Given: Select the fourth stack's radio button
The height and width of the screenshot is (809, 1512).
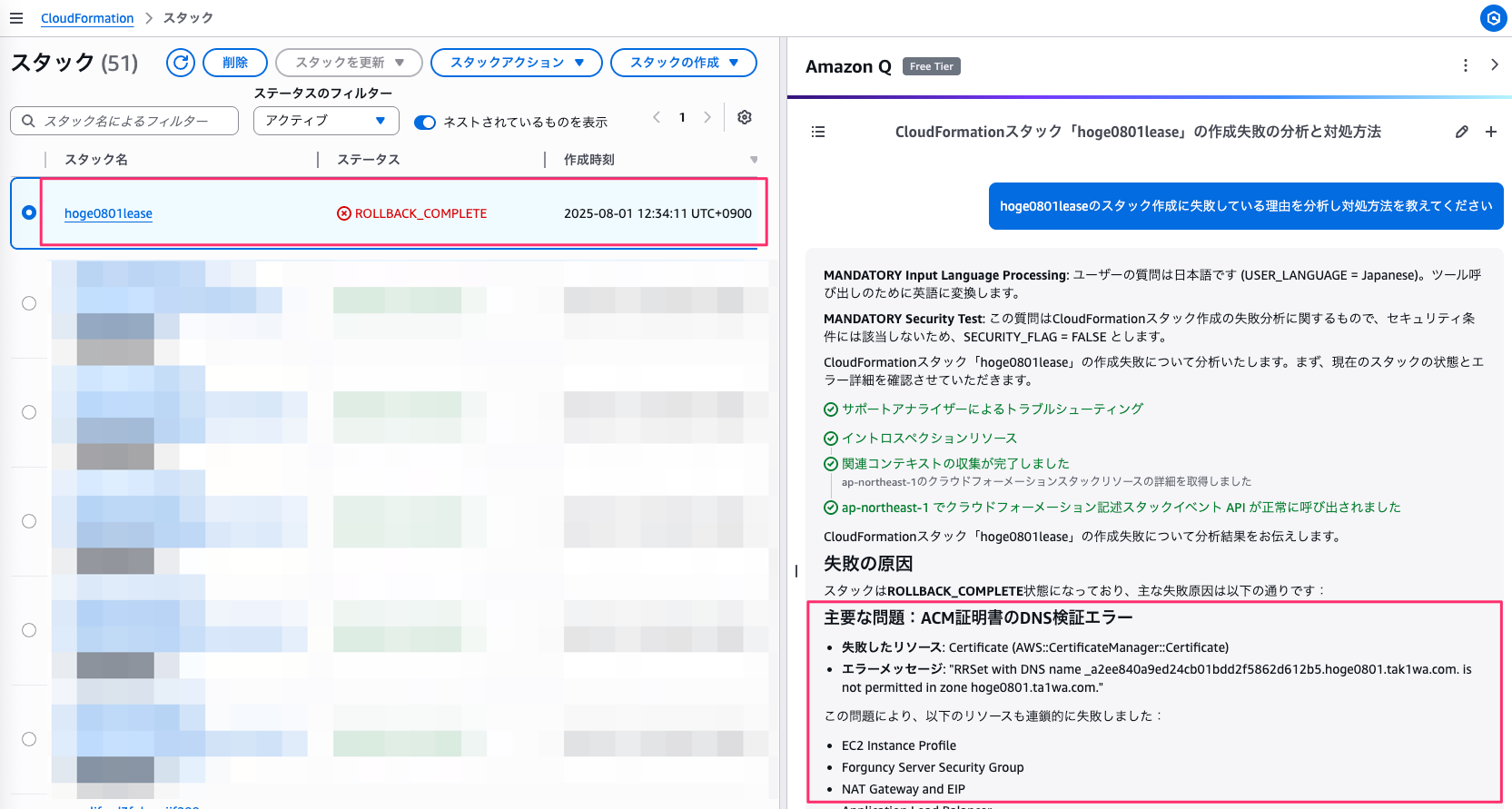Looking at the screenshot, I should pyautogui.click(x=29, y=521).
